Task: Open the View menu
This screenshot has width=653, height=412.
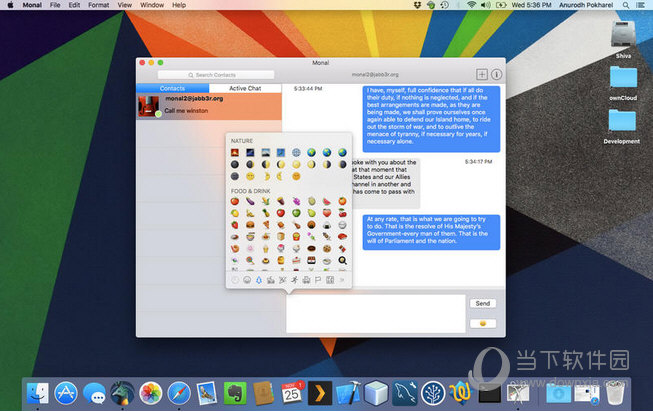Action: coord(125,5)
